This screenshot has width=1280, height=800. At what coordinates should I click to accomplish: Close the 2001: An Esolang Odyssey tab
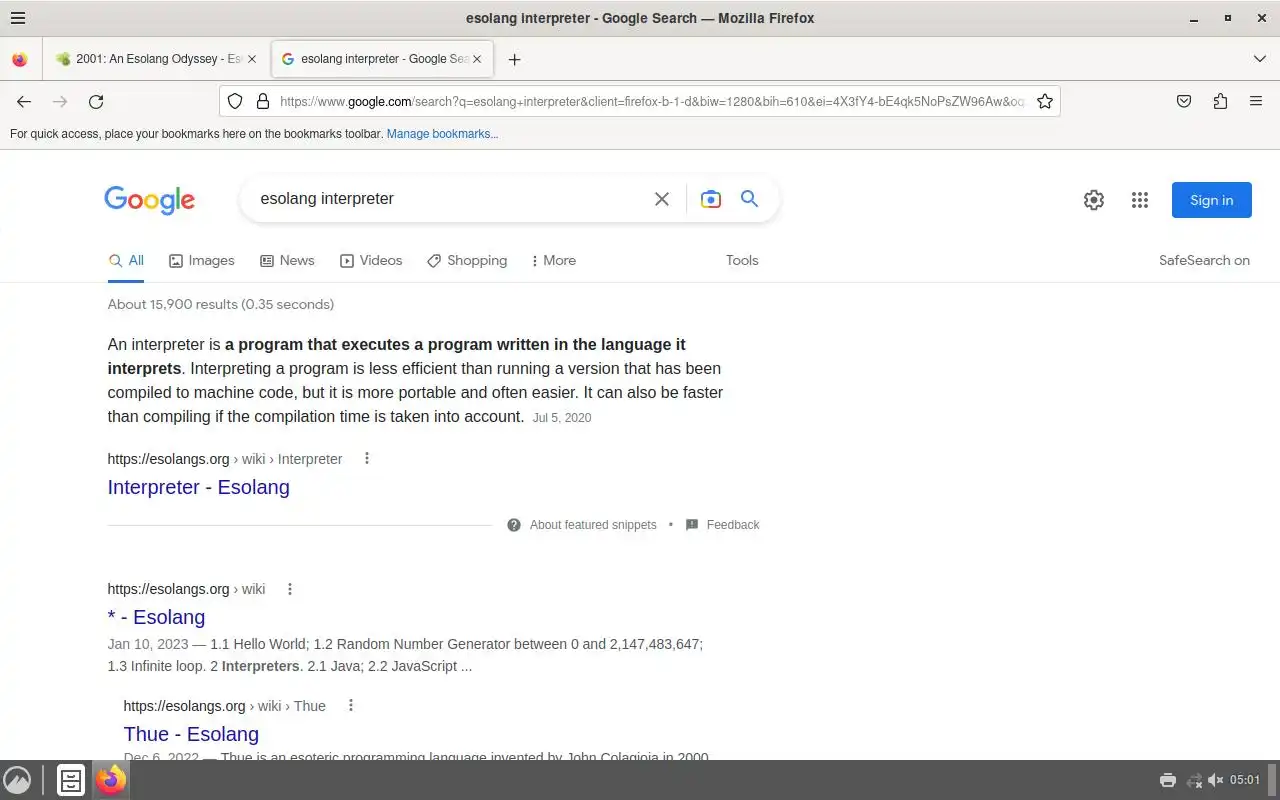point(252,59)
